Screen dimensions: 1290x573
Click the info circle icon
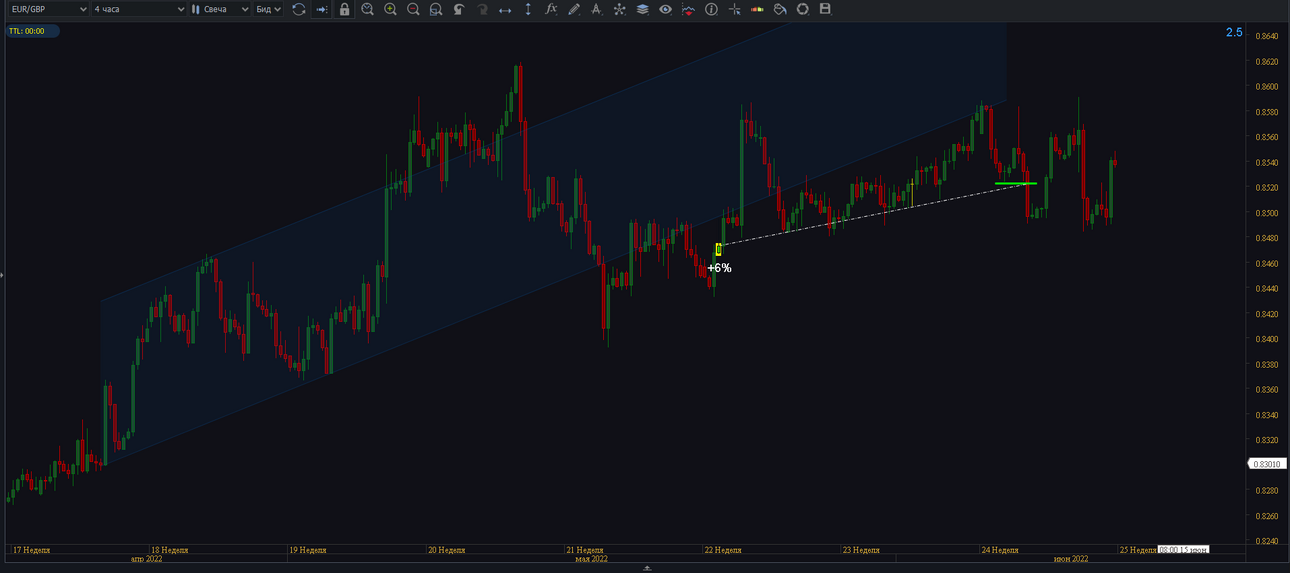pos(711,9)
